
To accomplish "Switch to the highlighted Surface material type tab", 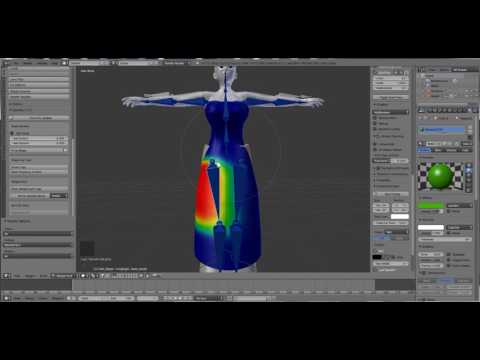I will click(x=424, y=150).
